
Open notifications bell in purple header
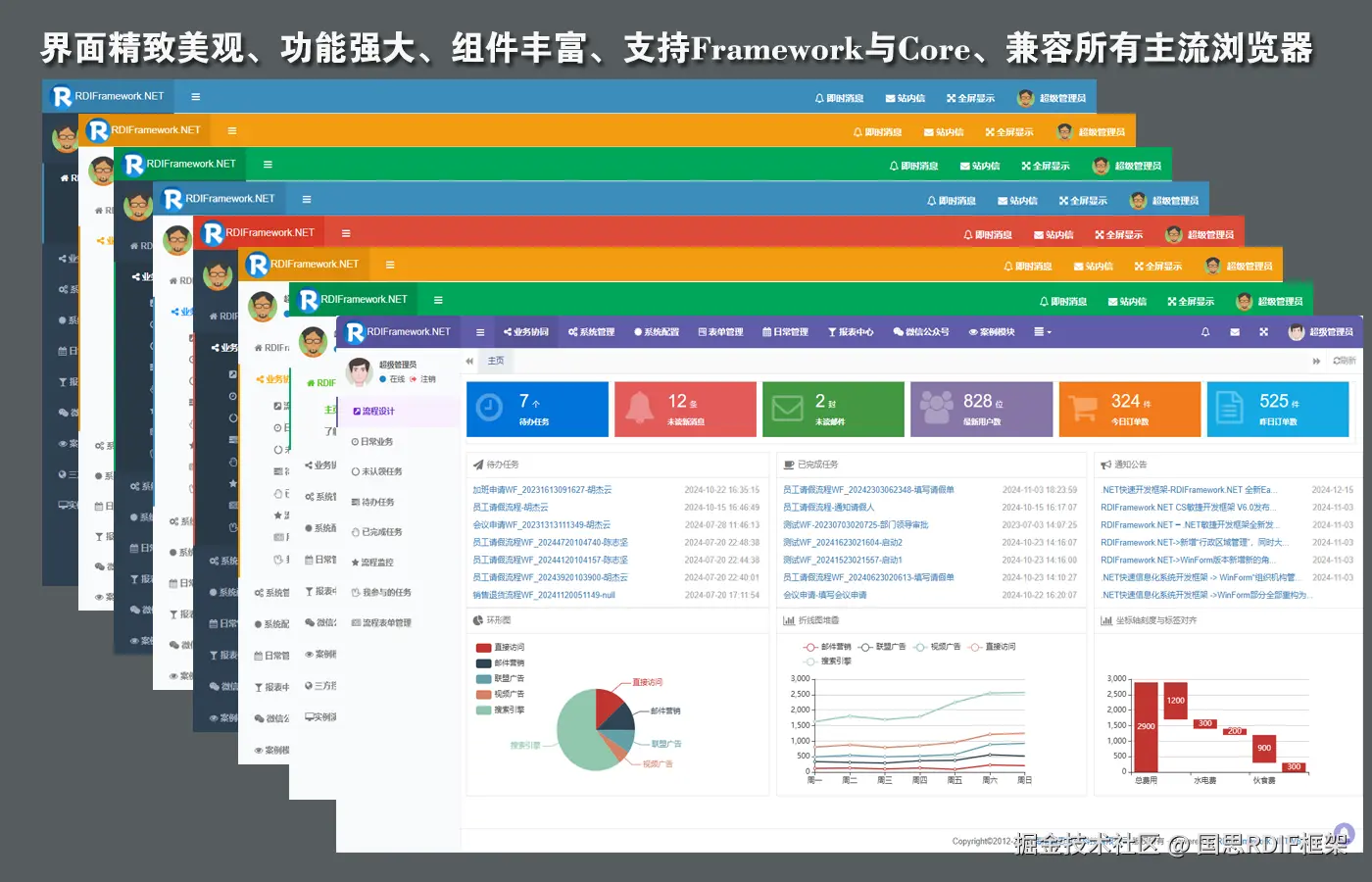(1205, 332)
